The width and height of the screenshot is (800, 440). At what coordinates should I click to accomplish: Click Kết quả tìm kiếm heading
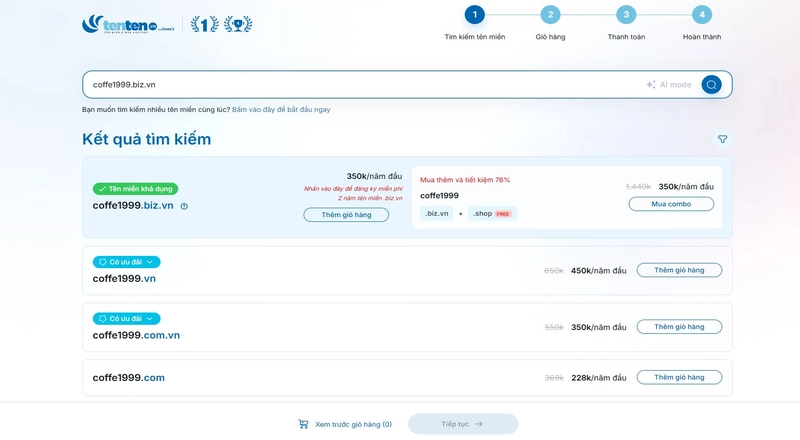(146, 139)
